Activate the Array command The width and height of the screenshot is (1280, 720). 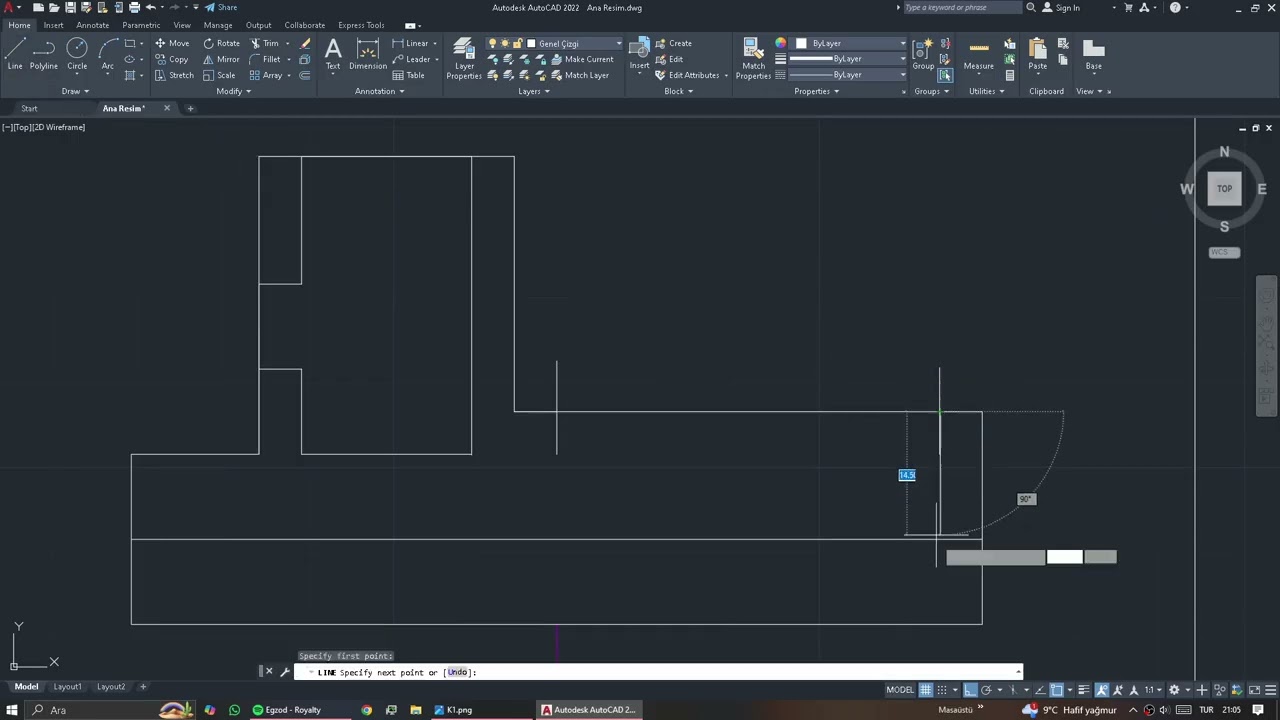(266, 75)
